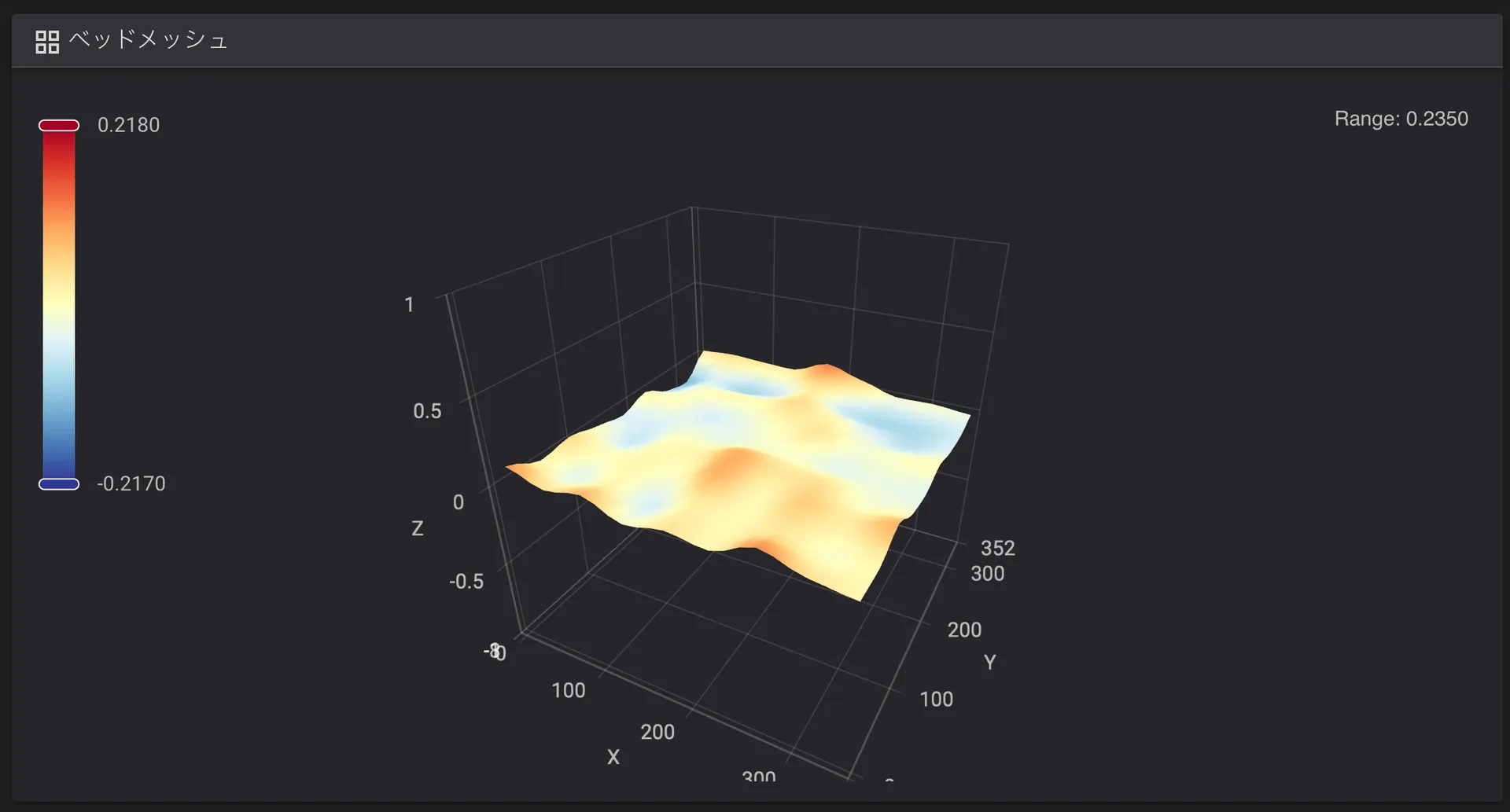Click the Z axis label
This screenshot has width=1510, height=812.
pyautogui.click(x=418, y=528)
